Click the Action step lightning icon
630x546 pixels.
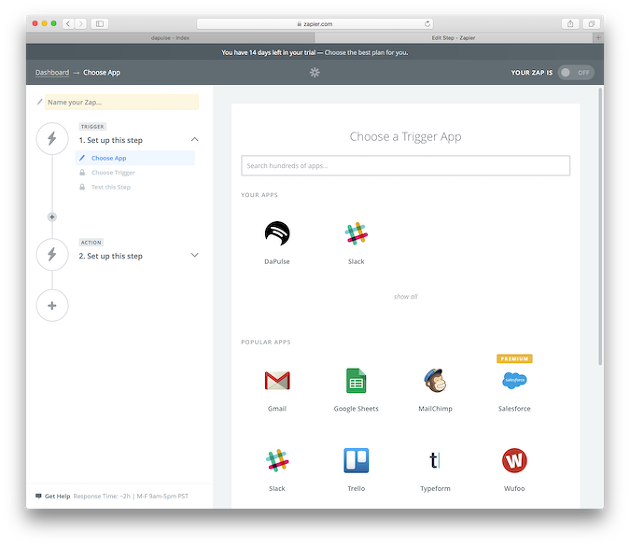click(52, 254)
